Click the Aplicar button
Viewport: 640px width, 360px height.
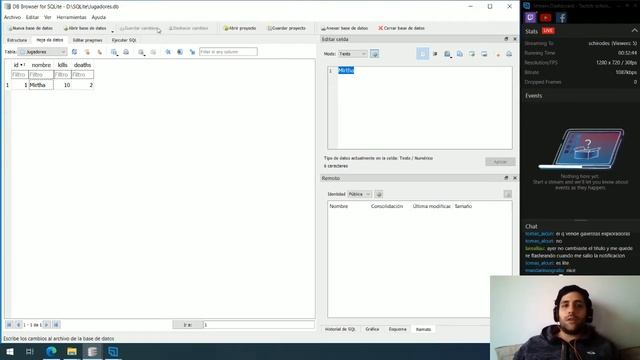[x=500, y=162]
